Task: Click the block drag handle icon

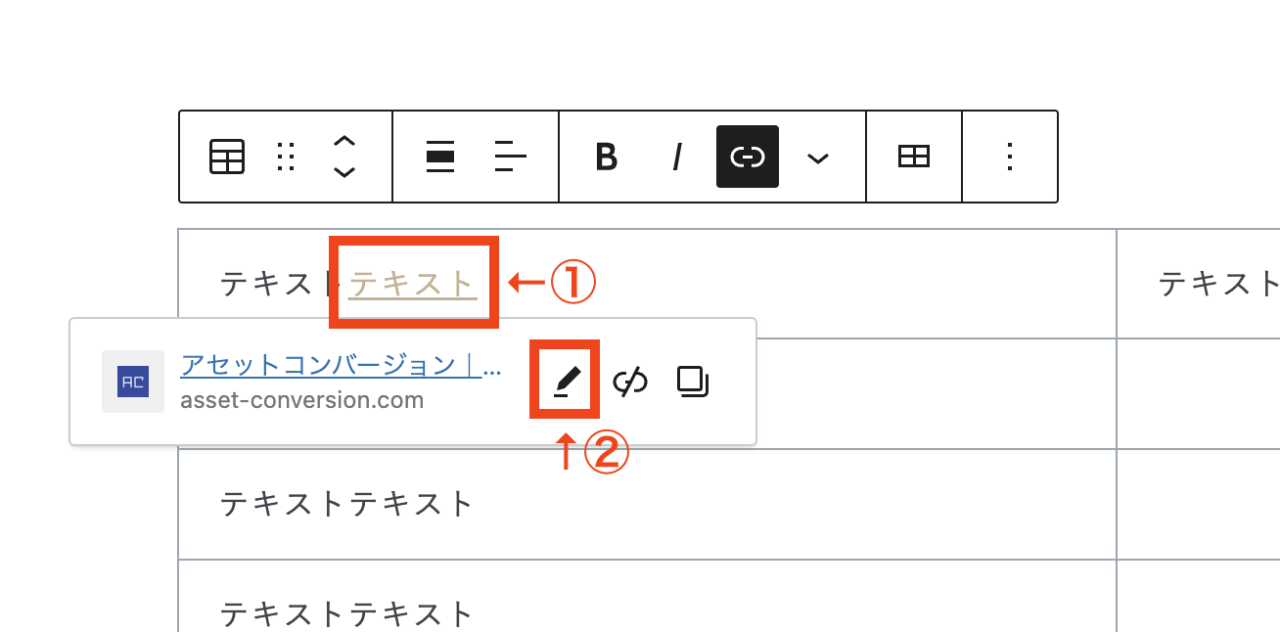Action: coord(286,157)
